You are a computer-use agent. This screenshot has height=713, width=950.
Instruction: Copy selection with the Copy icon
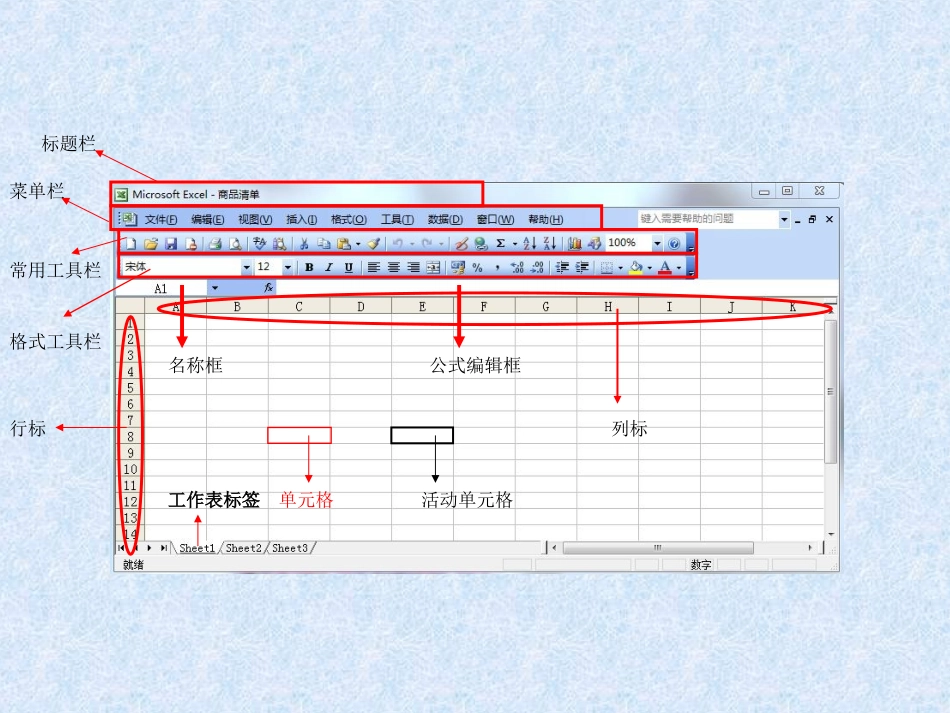click(x=324, y=244)
